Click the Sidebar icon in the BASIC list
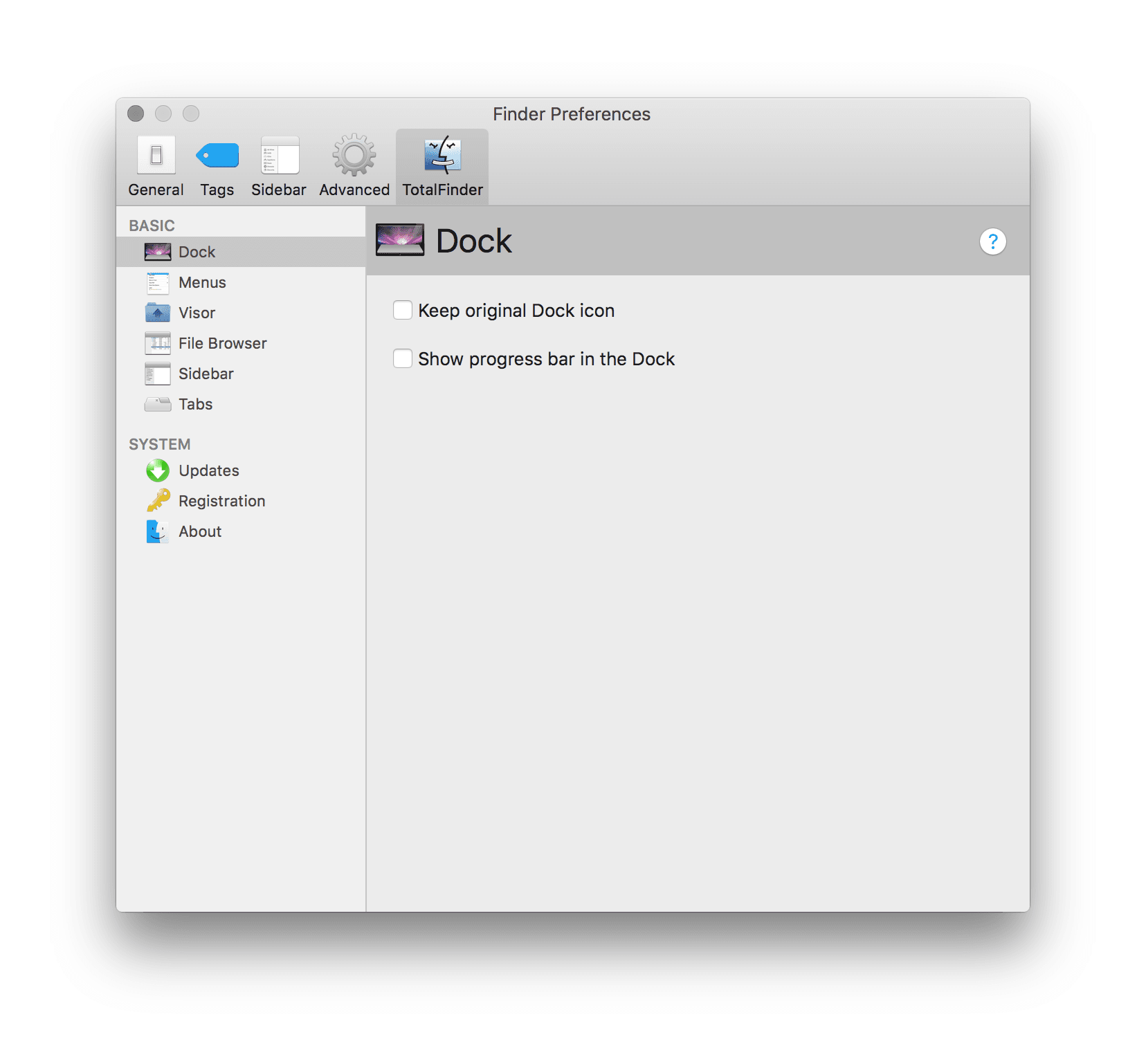The height and width of the screenshot is (1064, 1128). [158, 374]
